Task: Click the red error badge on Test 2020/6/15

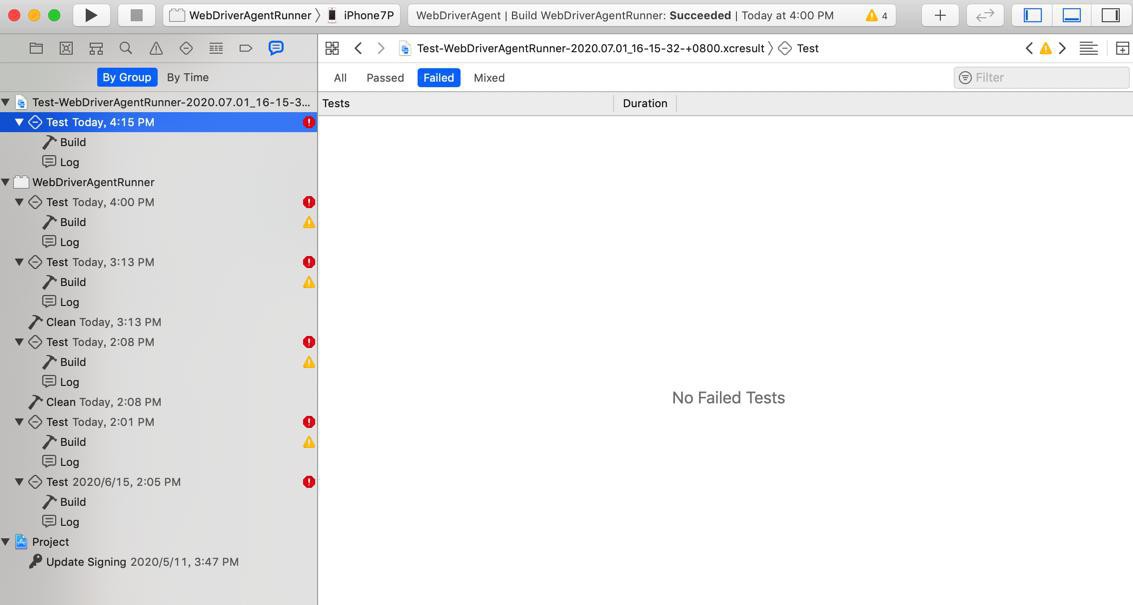Action: [x=309, y=482]
